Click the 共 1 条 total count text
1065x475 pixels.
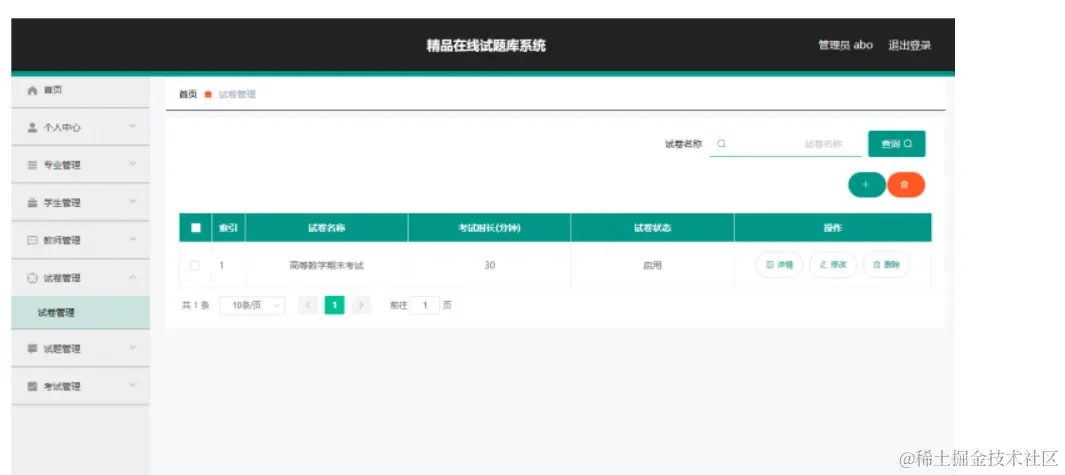196,306
